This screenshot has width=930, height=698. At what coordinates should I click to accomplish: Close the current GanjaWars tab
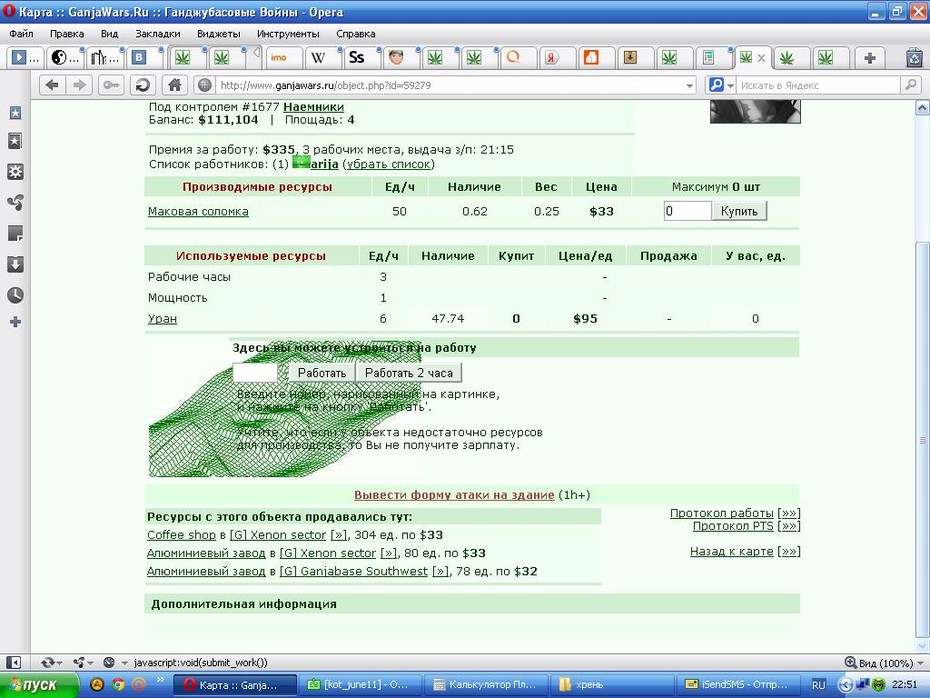click(762, 58)
